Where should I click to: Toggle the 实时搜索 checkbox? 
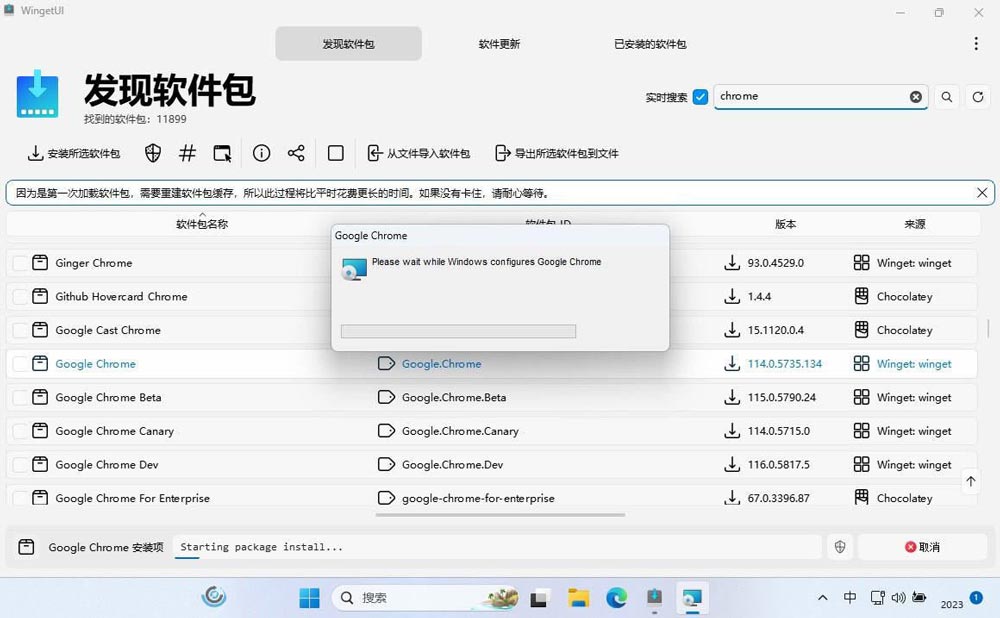point(700,97)
